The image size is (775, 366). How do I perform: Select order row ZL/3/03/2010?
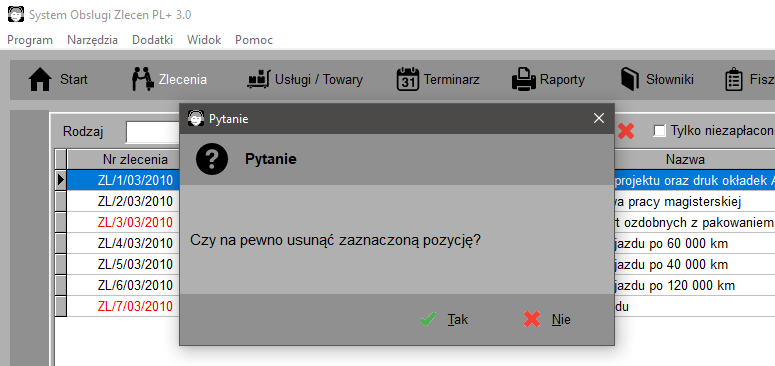[135, 222]
